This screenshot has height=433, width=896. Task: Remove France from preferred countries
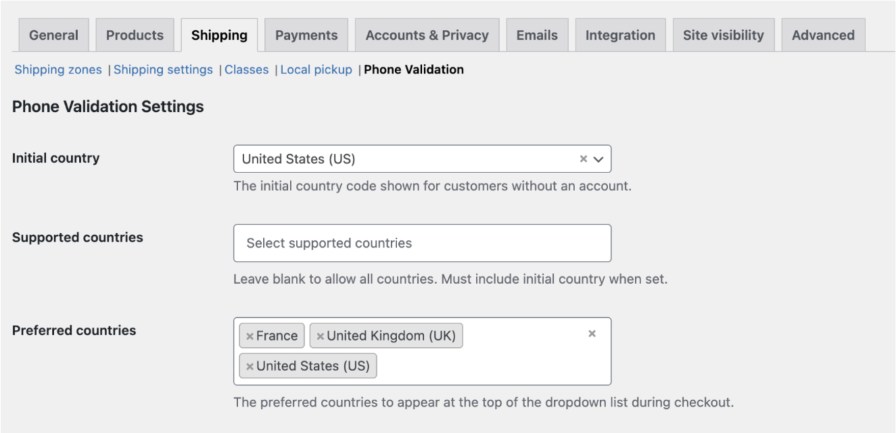pos(250,336)
